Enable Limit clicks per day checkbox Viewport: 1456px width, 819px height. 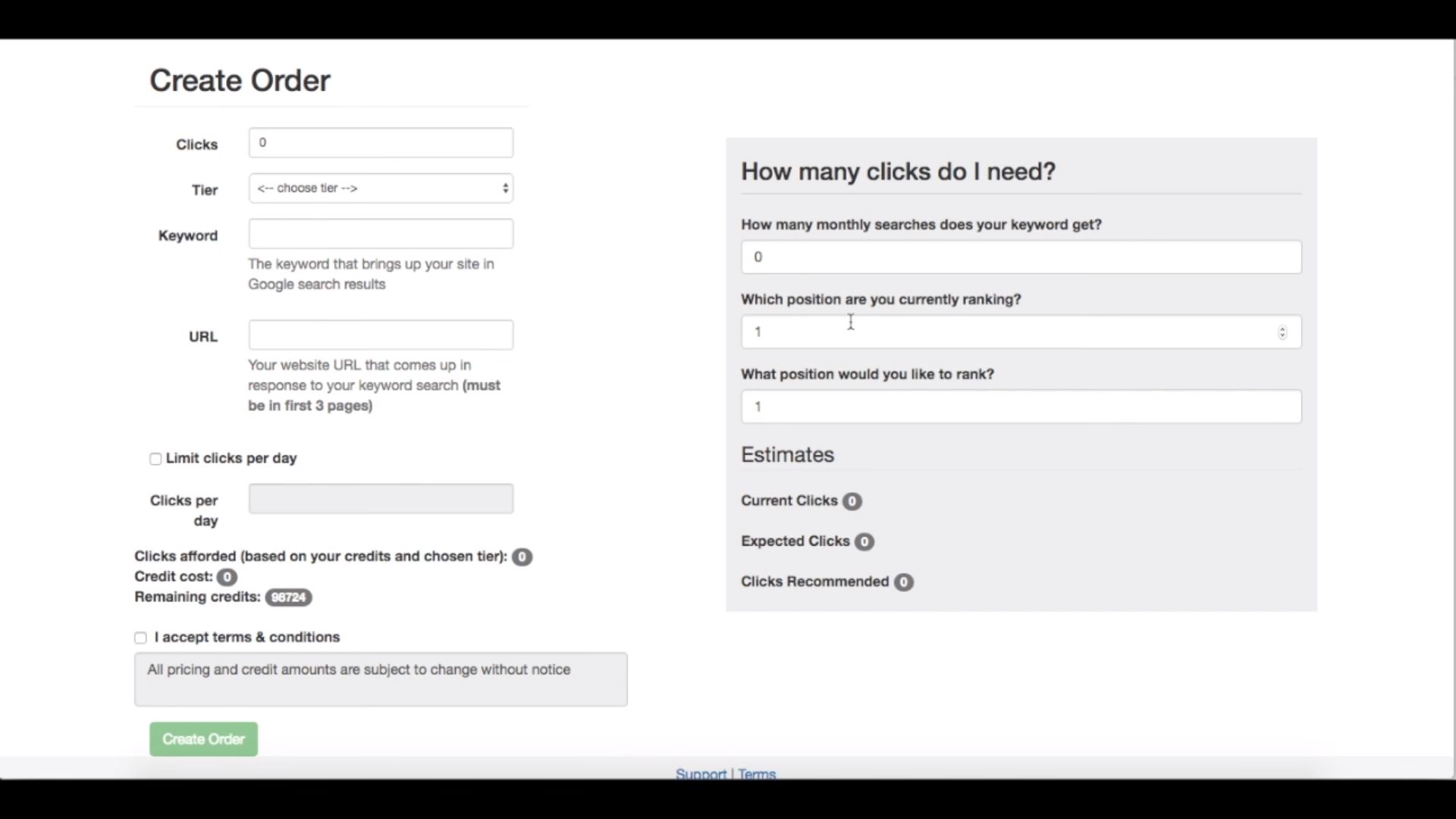point(155,459)
